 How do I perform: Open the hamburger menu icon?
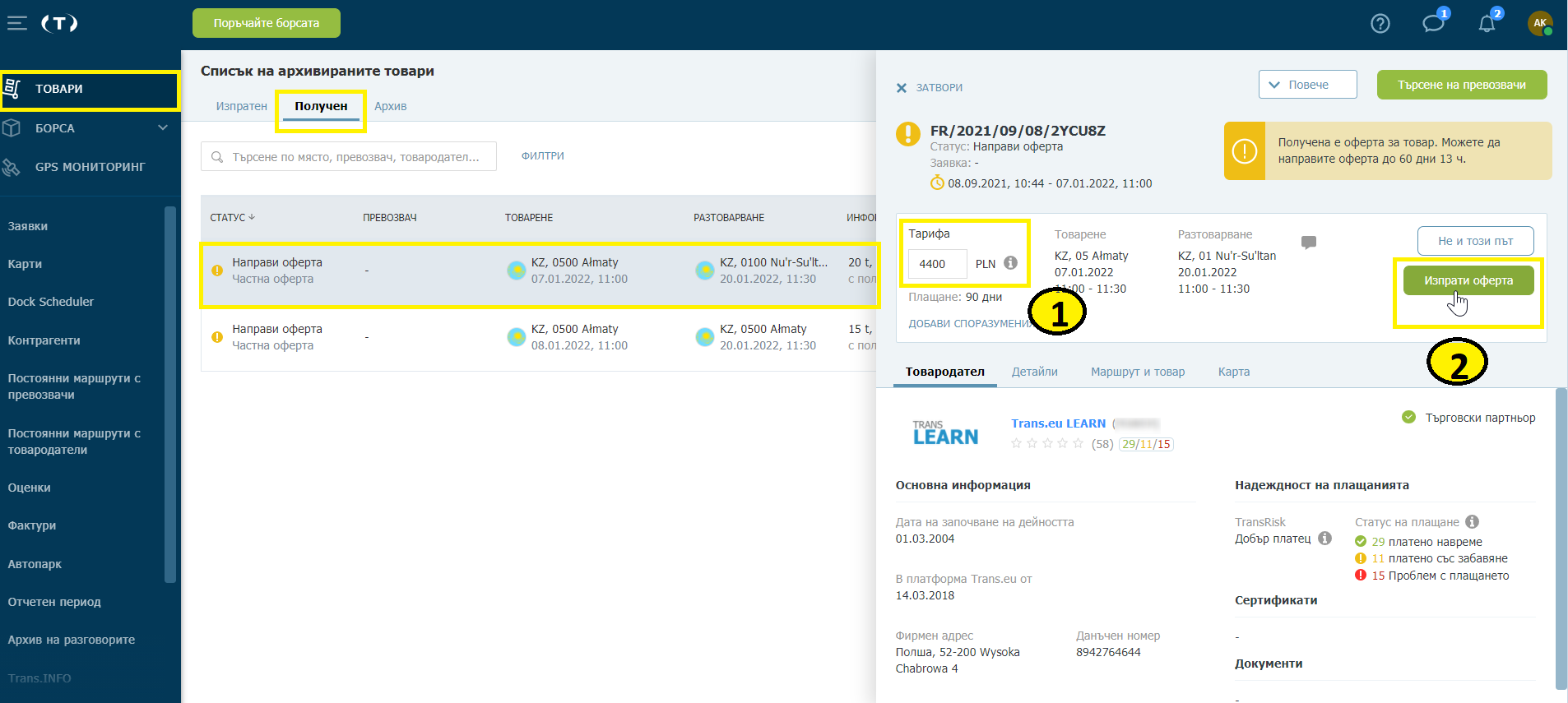17,24
